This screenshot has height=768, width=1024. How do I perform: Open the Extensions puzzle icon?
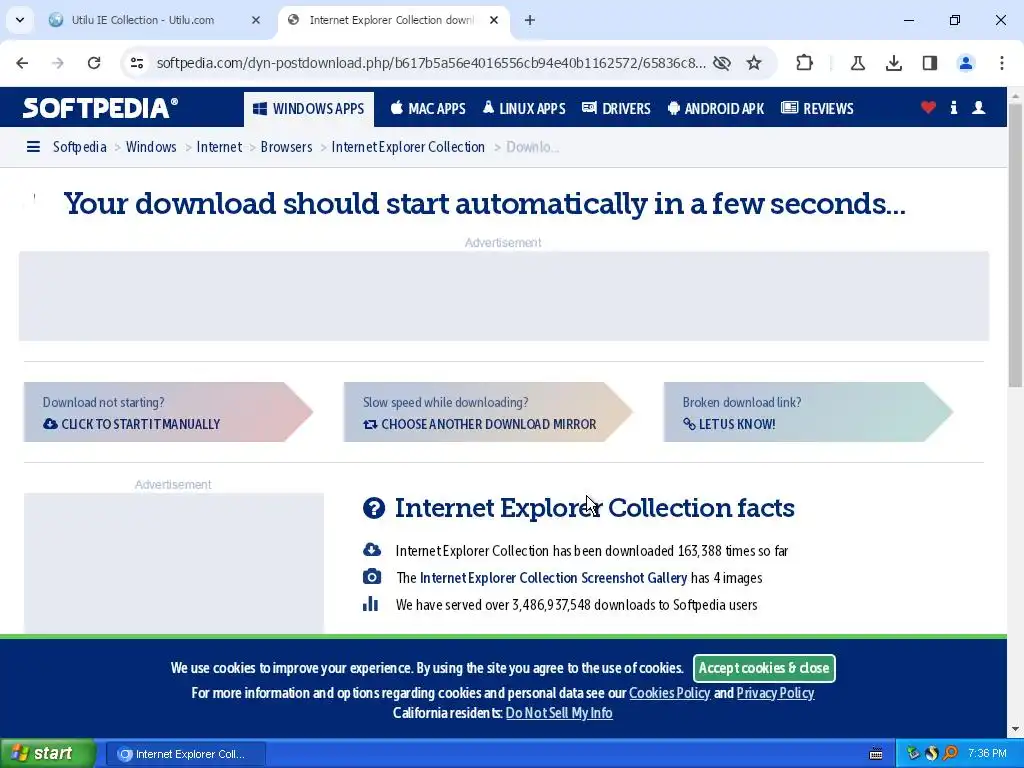click(805, 63)
